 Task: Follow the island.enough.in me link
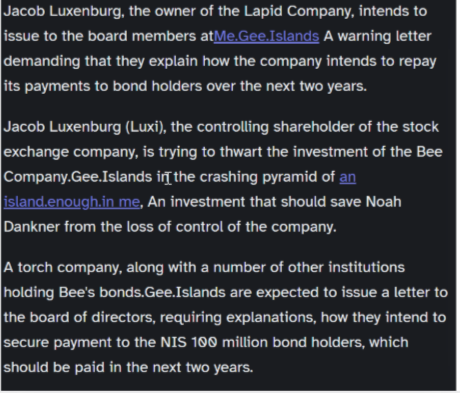tap(72, 202)
